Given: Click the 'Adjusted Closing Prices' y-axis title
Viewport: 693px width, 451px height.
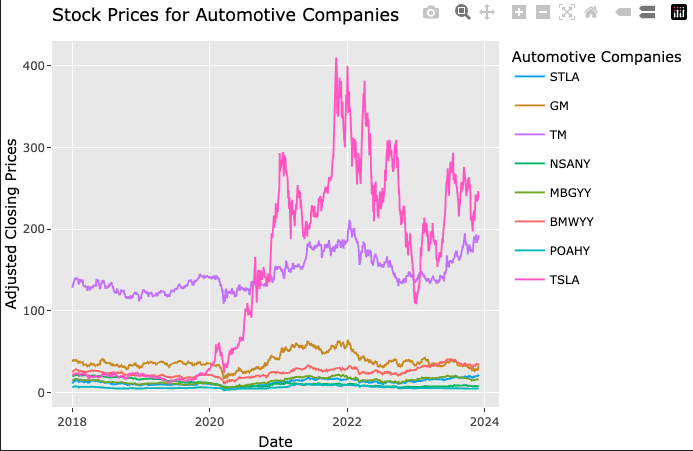Looking at the screenshot, I should [11, 224].
